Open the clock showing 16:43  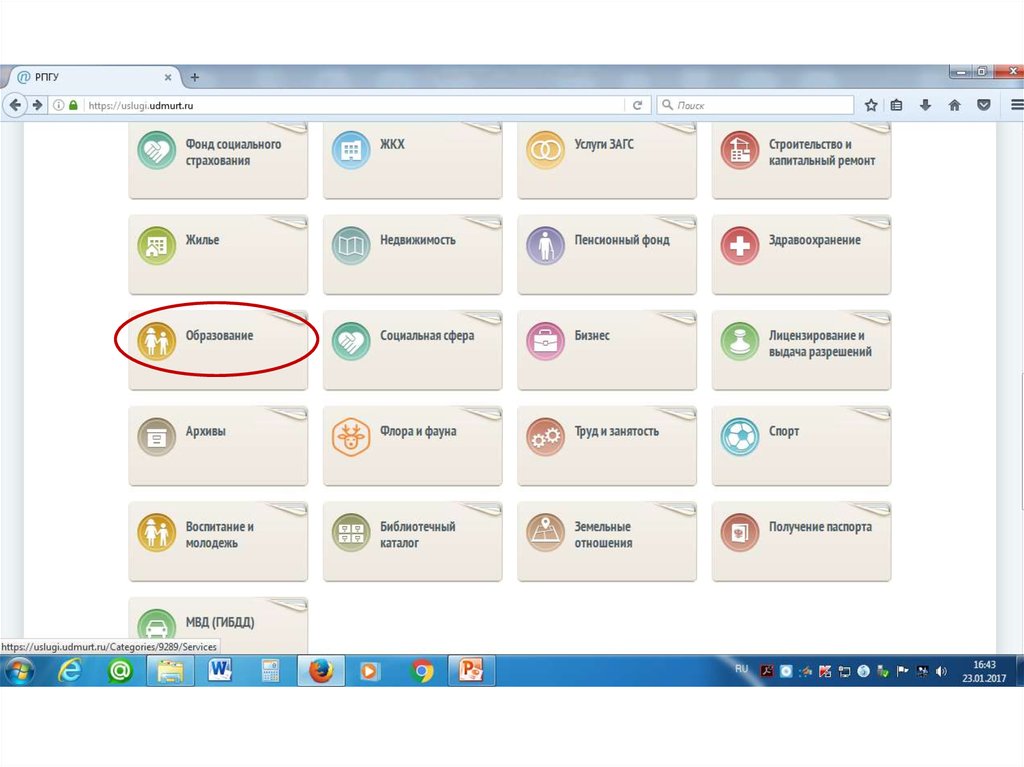tap(984, 671)
